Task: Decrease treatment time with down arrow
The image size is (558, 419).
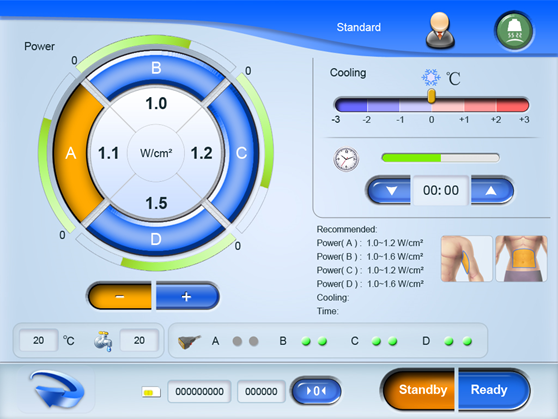Action: (x=389, y=190)
